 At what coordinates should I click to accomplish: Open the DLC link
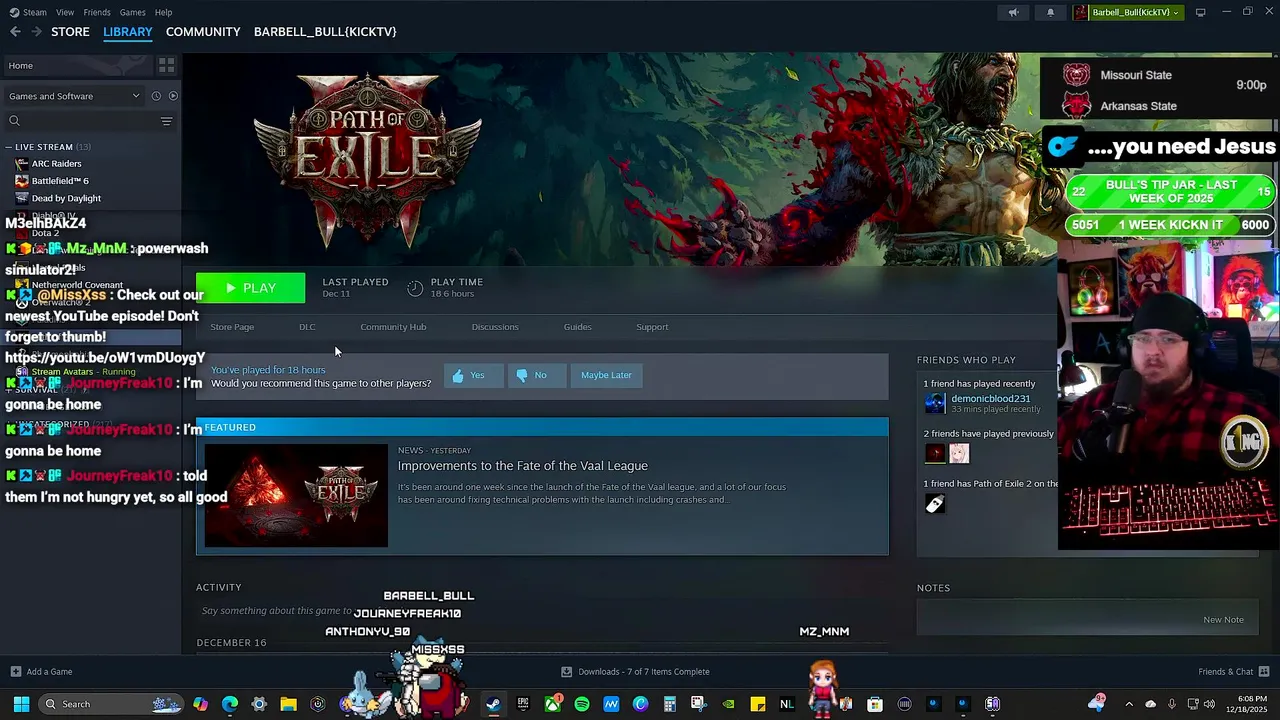click(x=307, y=327)
